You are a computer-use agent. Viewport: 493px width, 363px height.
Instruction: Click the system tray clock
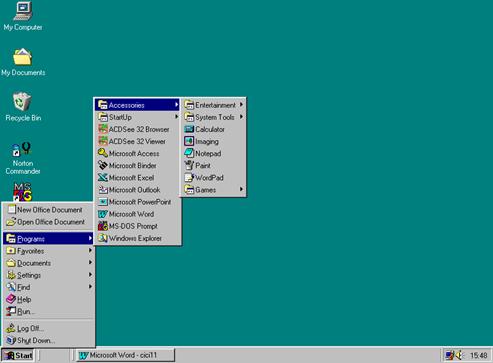click(478, 356)
